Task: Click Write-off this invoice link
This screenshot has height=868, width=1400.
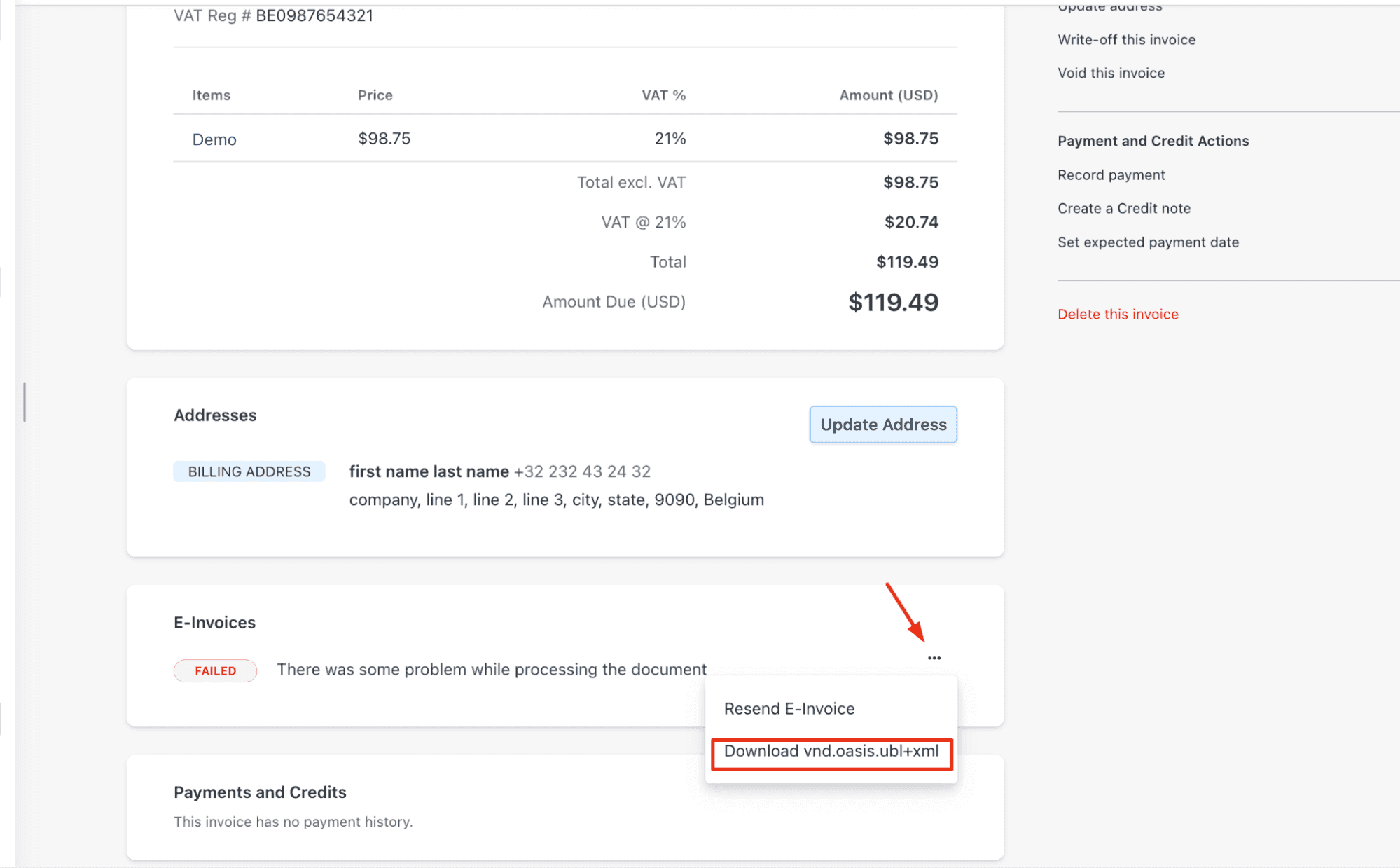Action: [x=1126, y=40]
